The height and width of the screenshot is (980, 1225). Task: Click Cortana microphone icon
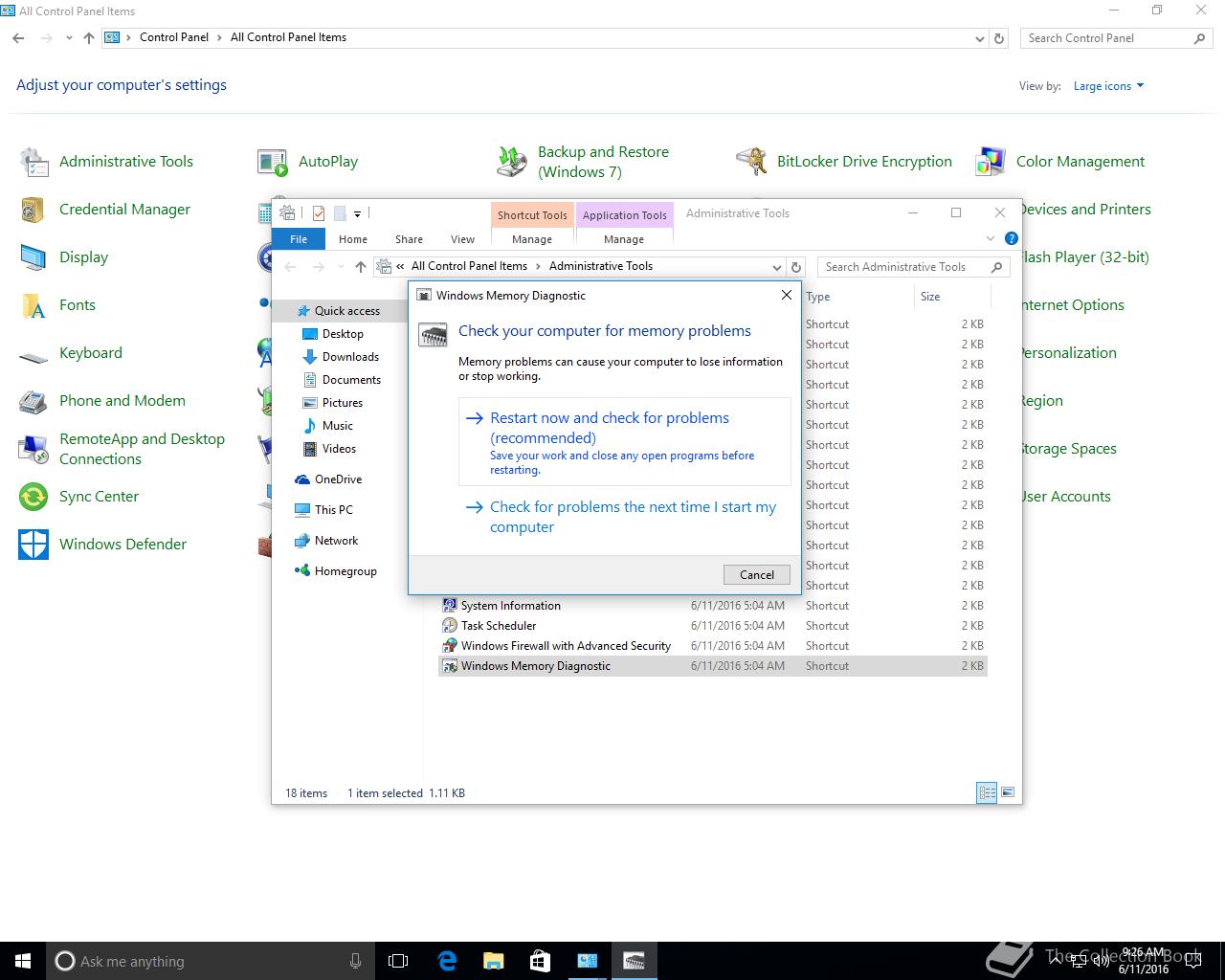[x=356, y=961]
